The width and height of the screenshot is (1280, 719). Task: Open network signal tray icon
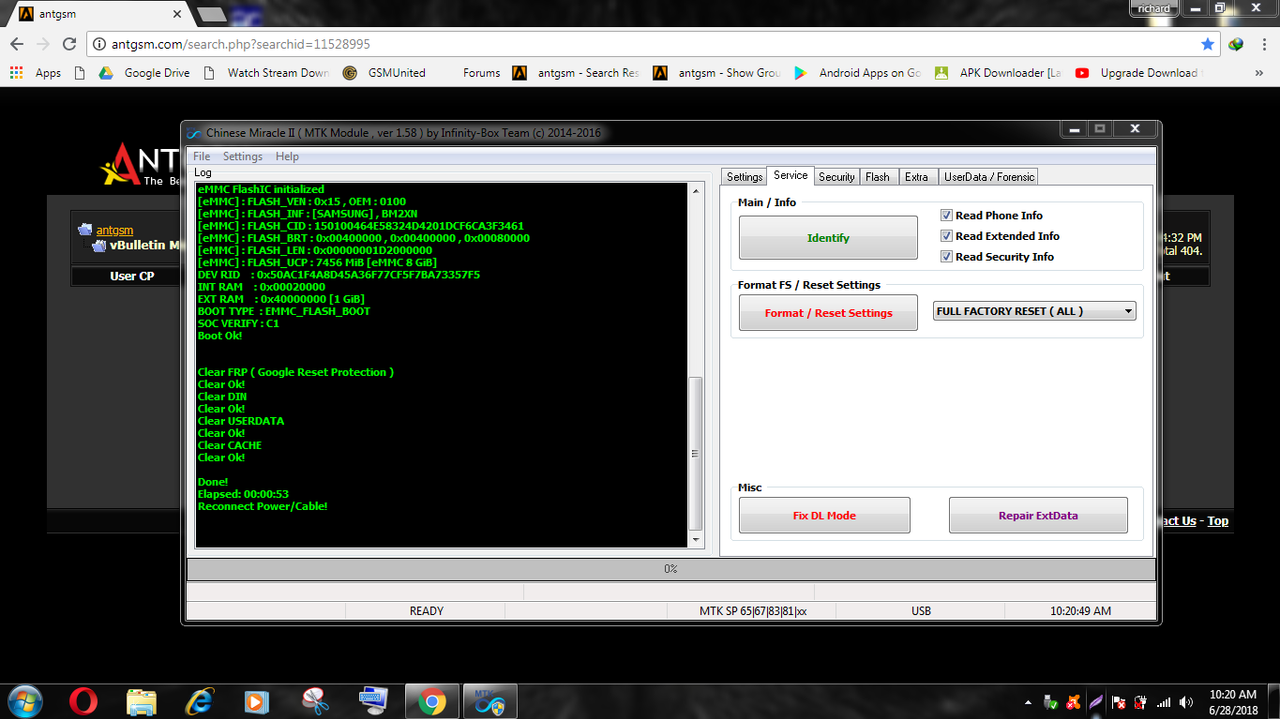pyautogui.click(x=1163, y=702)
